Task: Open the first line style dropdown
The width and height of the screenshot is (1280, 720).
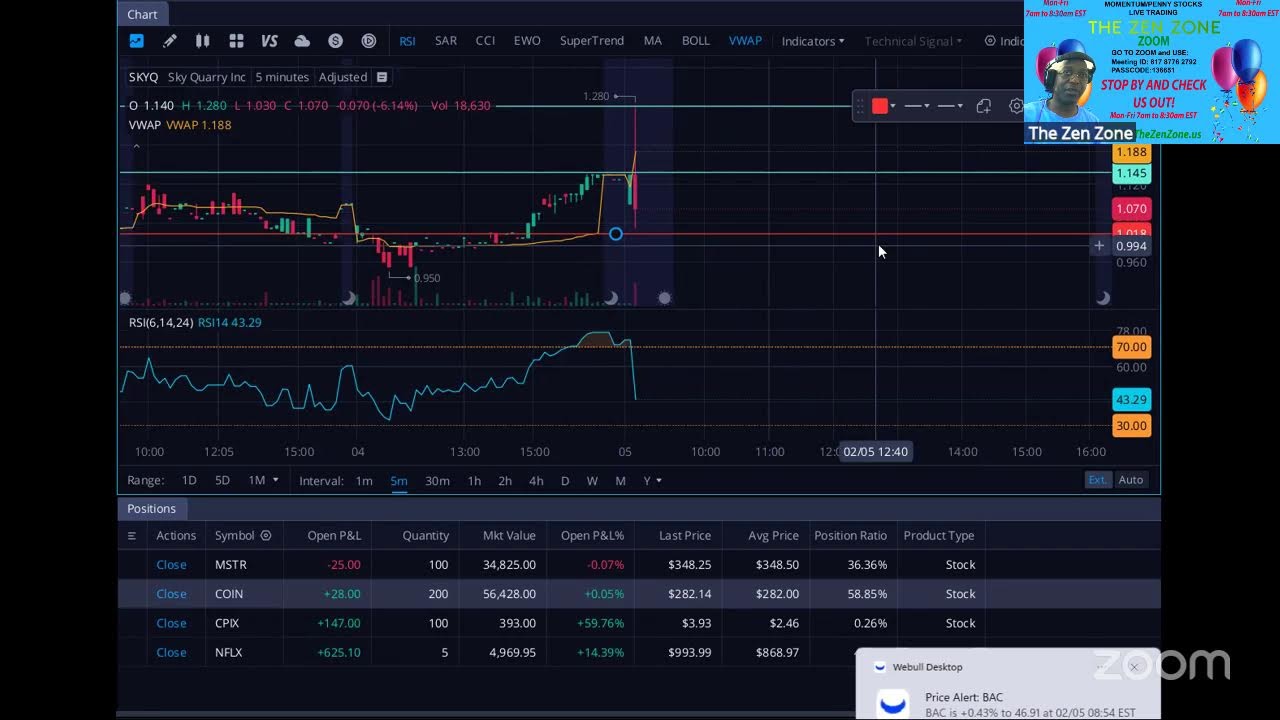Action: [917, 106]
